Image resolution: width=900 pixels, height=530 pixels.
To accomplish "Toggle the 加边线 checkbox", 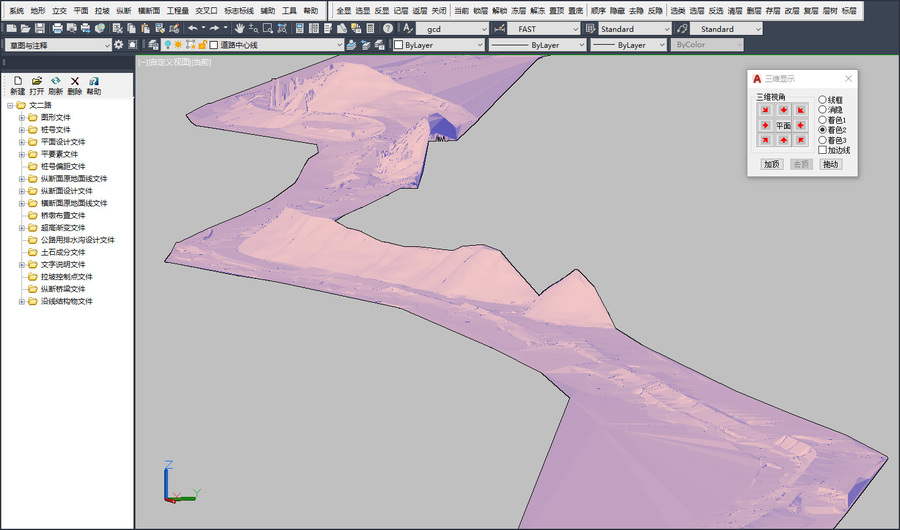I will click(823, 150).
